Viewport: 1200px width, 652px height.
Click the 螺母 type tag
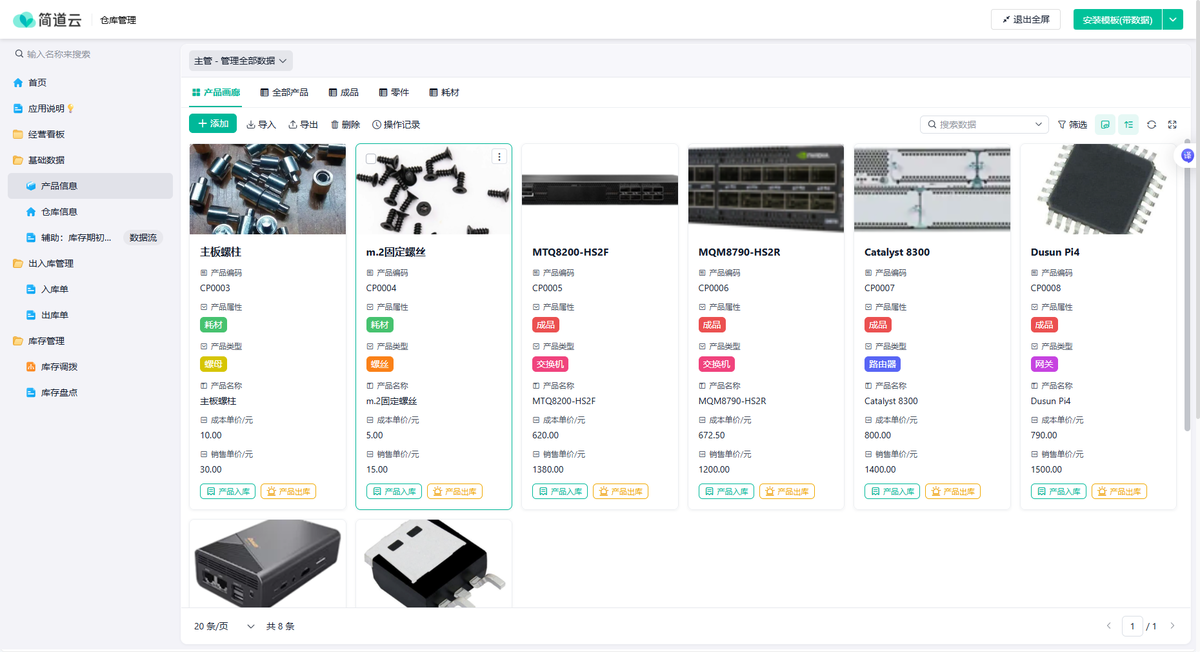point(214,364)
